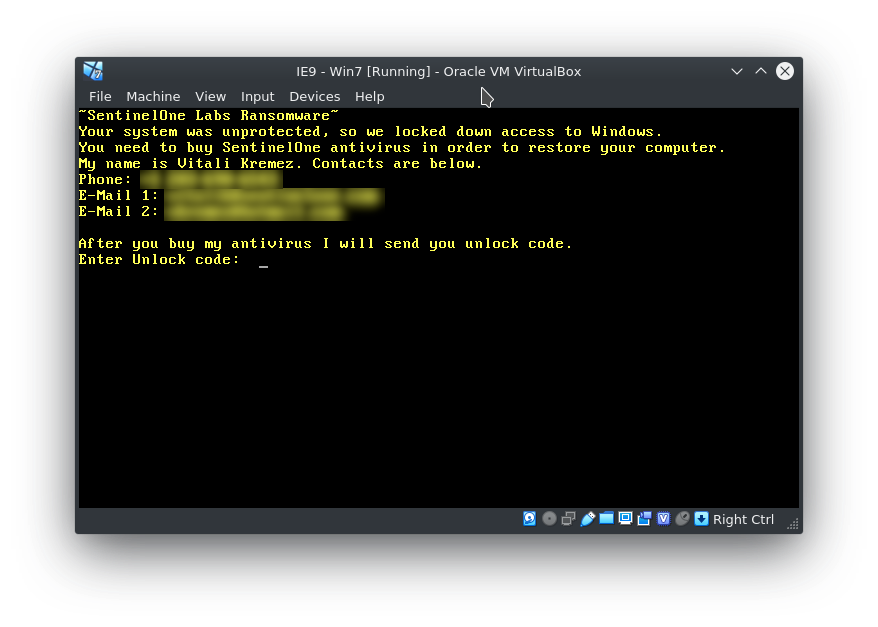Open the File menu
This screenshot has height=627, width=878.
100,96
